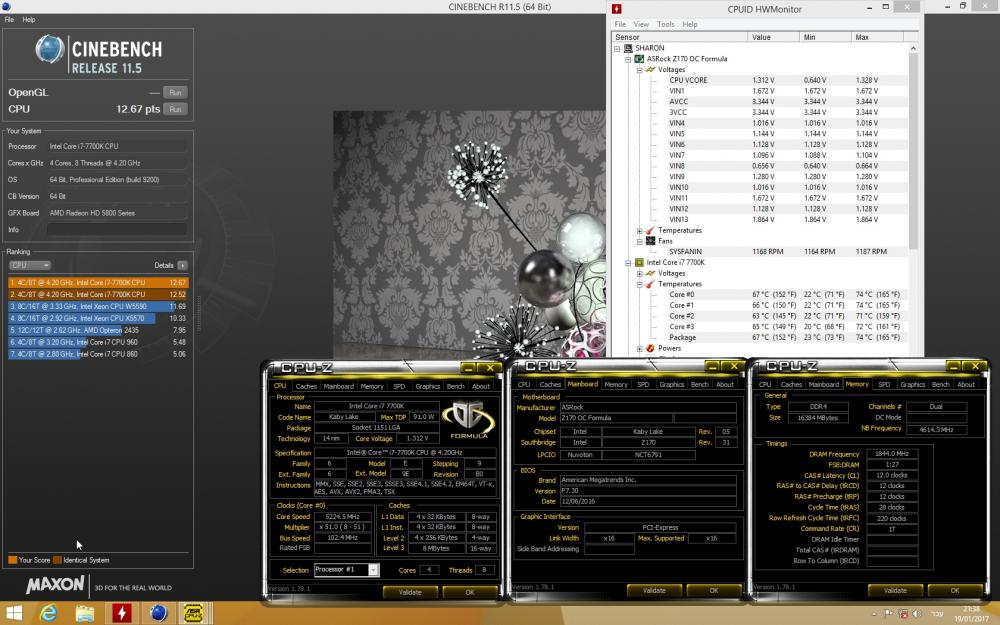The image size is (1000, 625).
Task: Expand the Powers node in HWMonitor
Action: (x=640, y=348)
